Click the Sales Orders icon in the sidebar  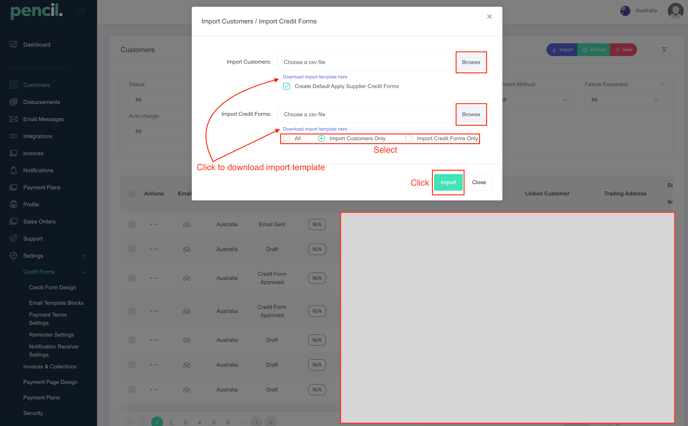(x=13, y=221)
